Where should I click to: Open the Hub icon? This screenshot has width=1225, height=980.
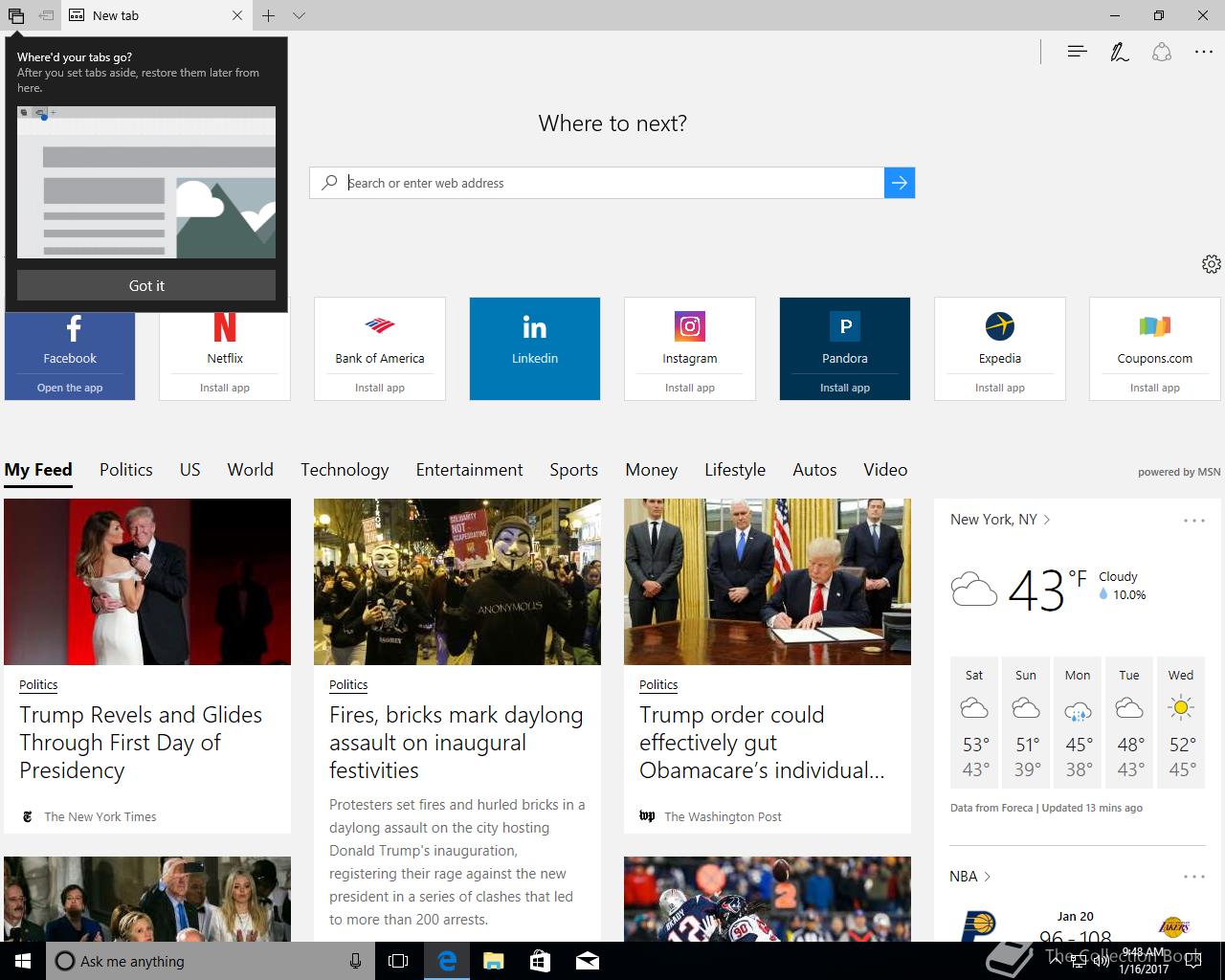tap(1077, 52)
